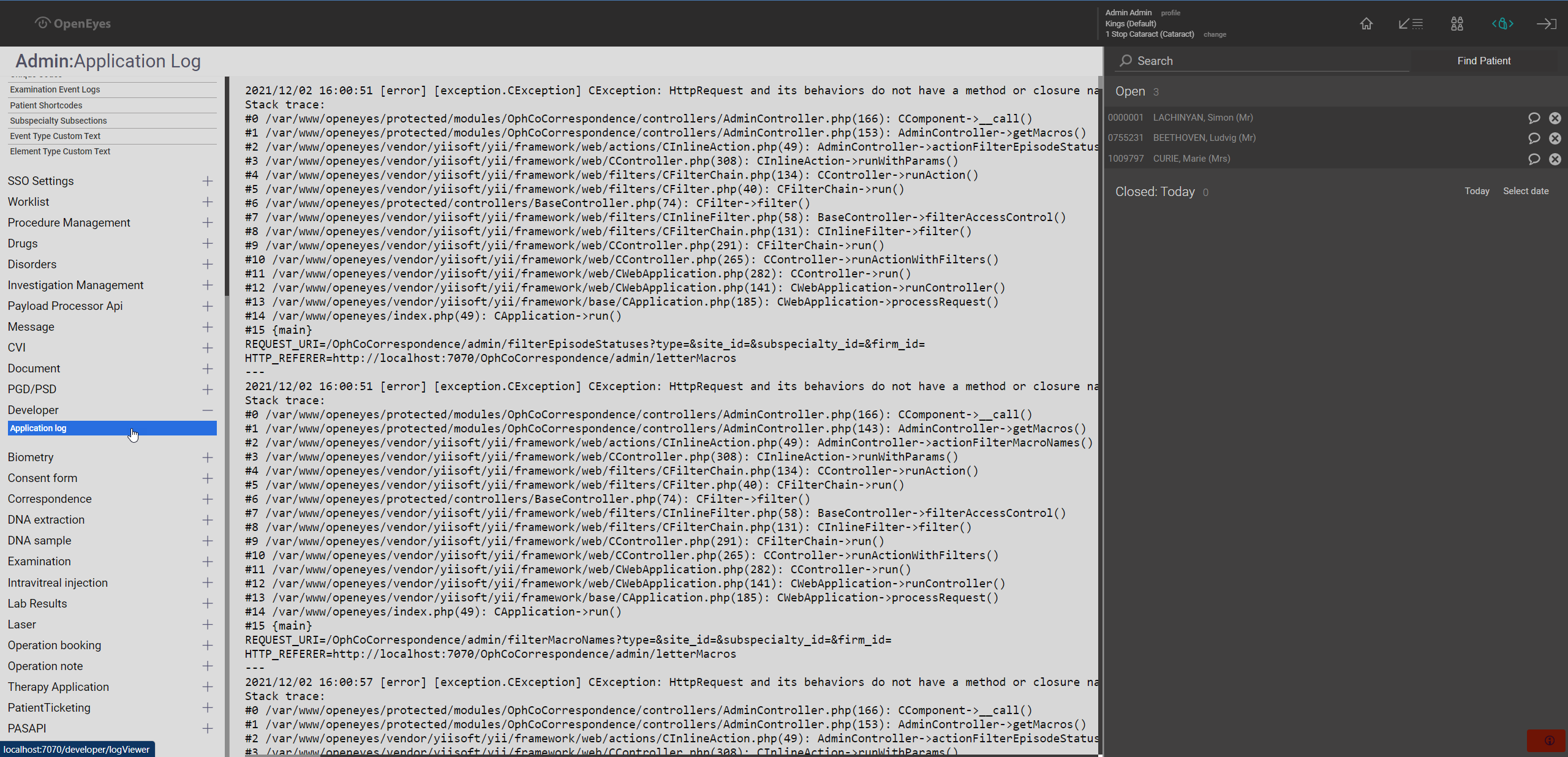Expand the SSO Settings section

(208, 181)
